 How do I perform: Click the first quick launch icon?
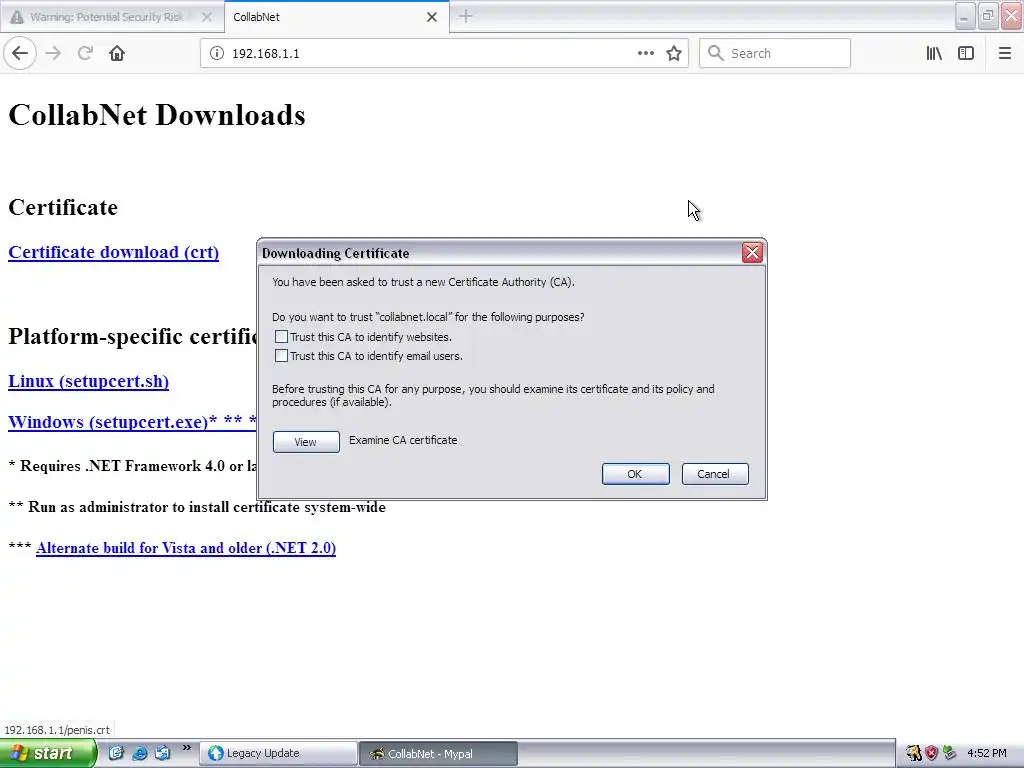point(116,753)
